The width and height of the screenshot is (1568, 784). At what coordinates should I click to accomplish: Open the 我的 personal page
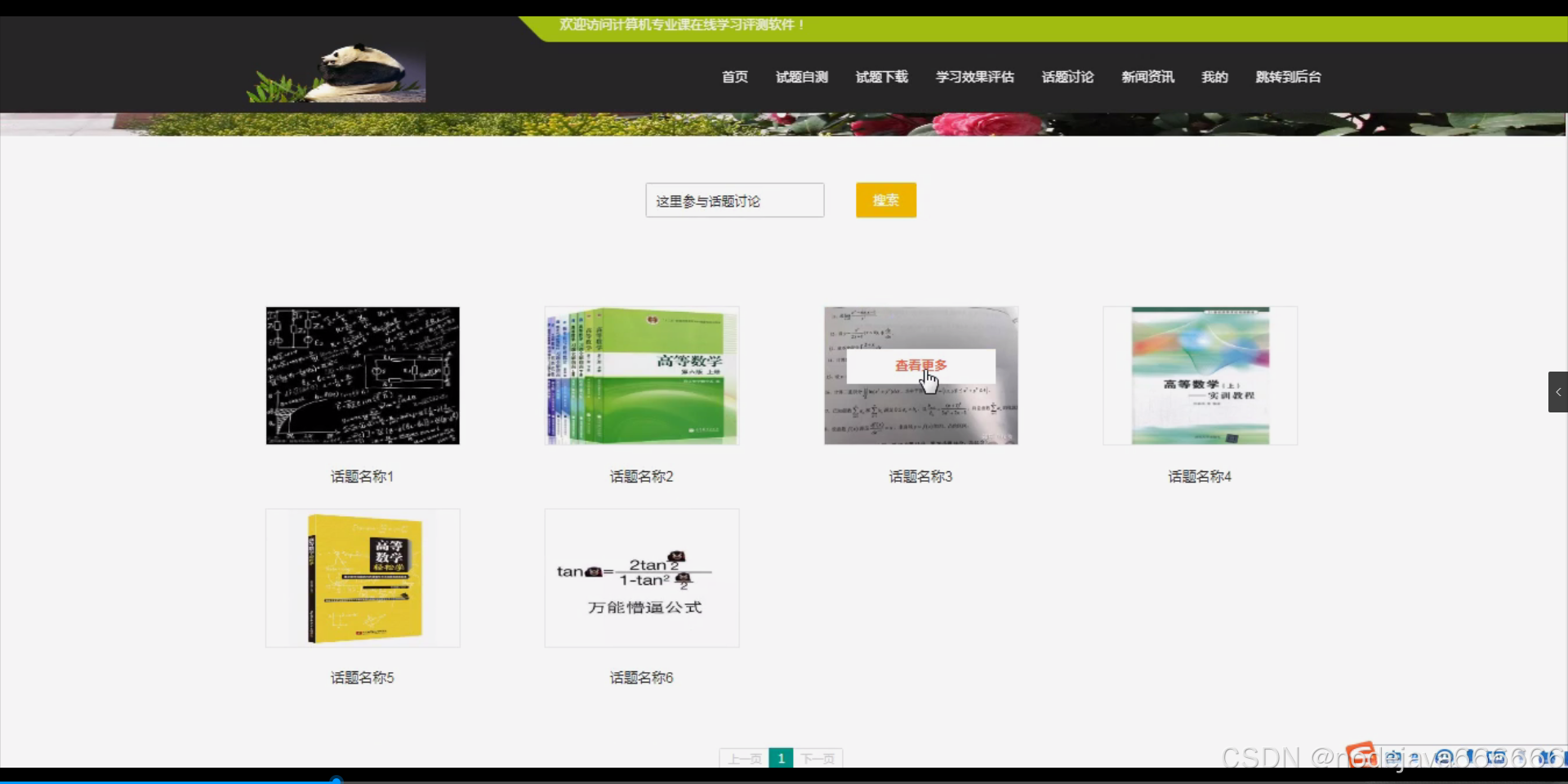[x=1214, y=77]
